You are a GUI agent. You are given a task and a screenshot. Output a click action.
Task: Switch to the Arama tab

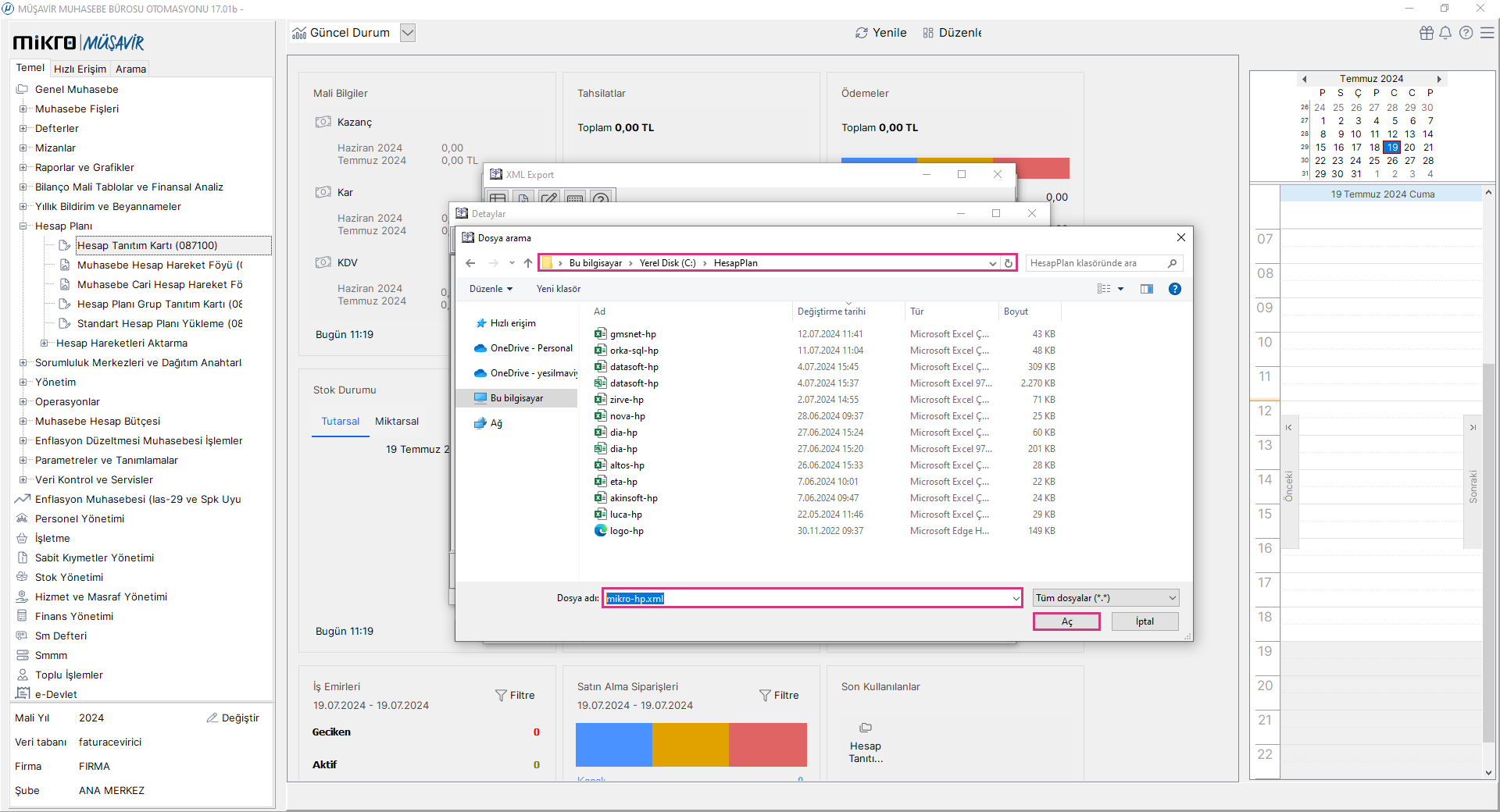tap(130, 69)
